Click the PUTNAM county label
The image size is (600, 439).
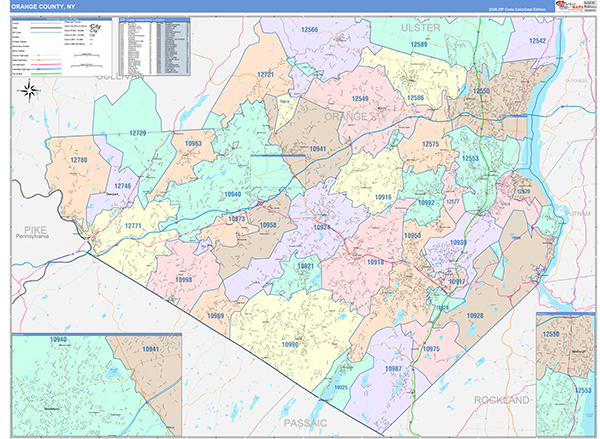(x=578, y=213)
